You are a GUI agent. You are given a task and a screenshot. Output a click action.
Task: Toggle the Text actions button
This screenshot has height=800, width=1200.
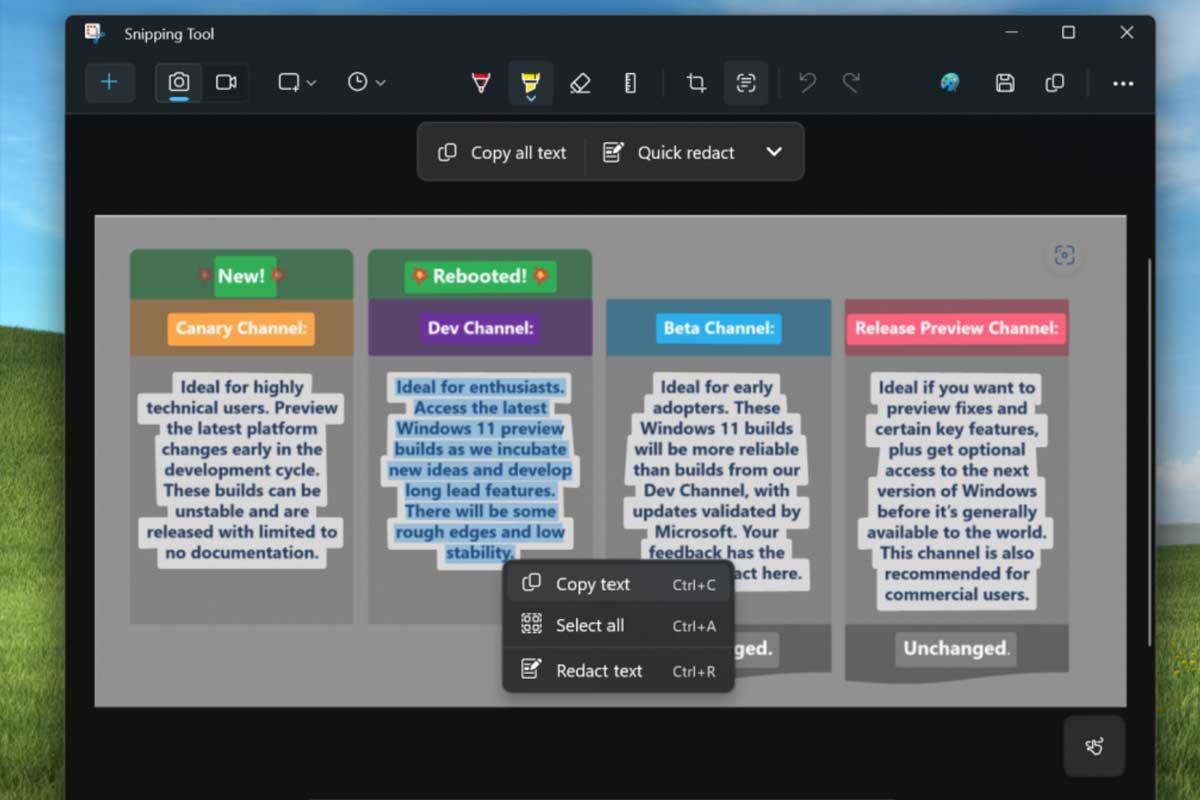[x=746, y=83]
